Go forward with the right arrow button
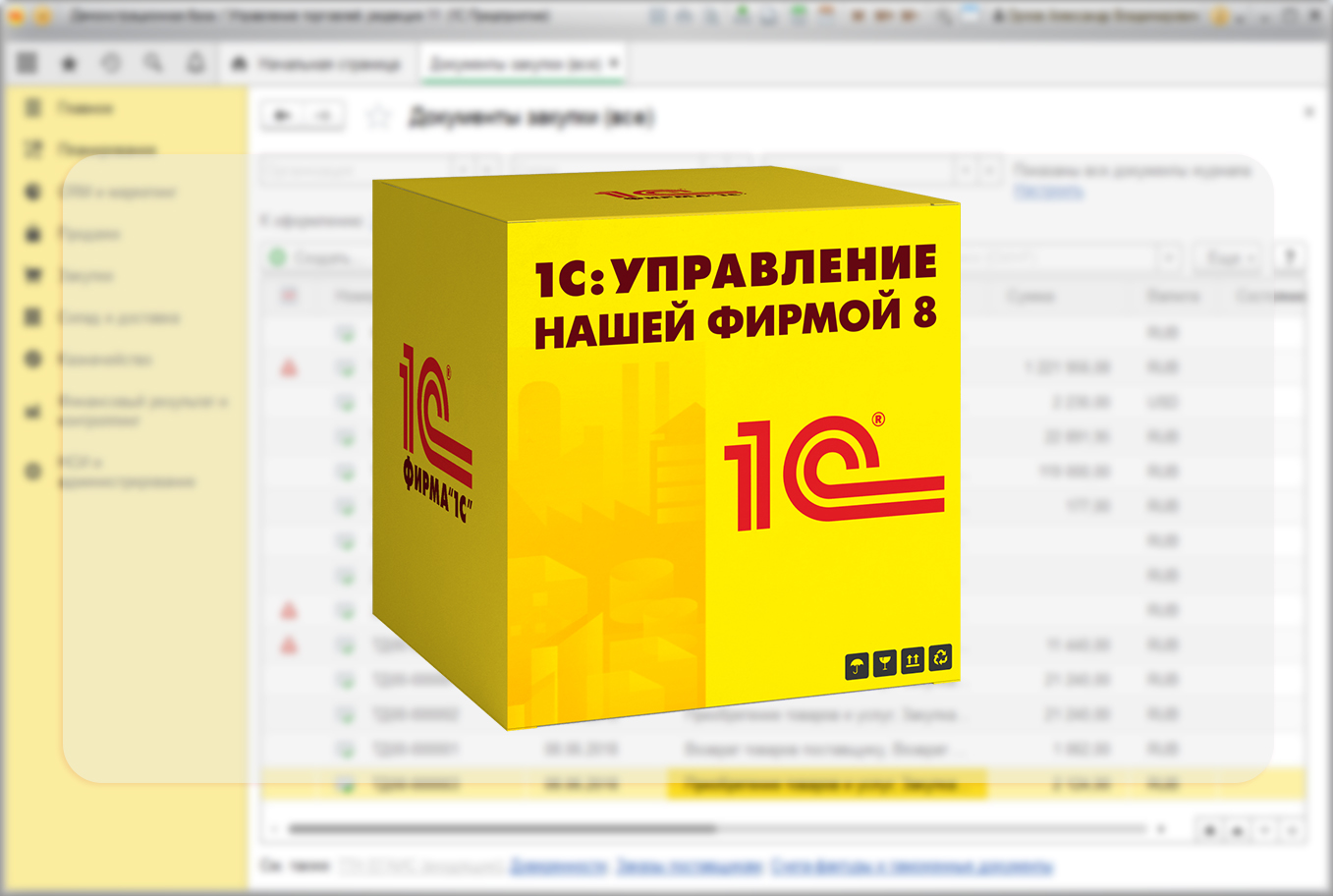The image size is (1333, 896). point(324,116)
